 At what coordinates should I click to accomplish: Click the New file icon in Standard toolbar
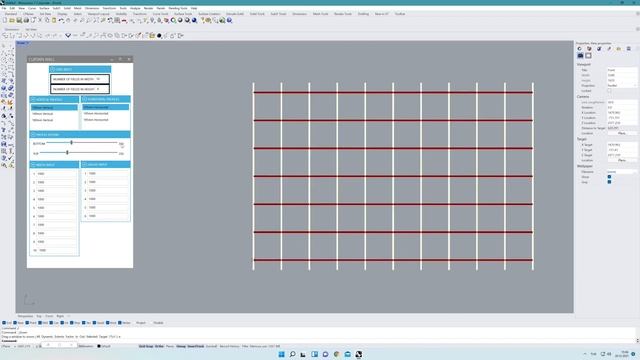point(4,20)
